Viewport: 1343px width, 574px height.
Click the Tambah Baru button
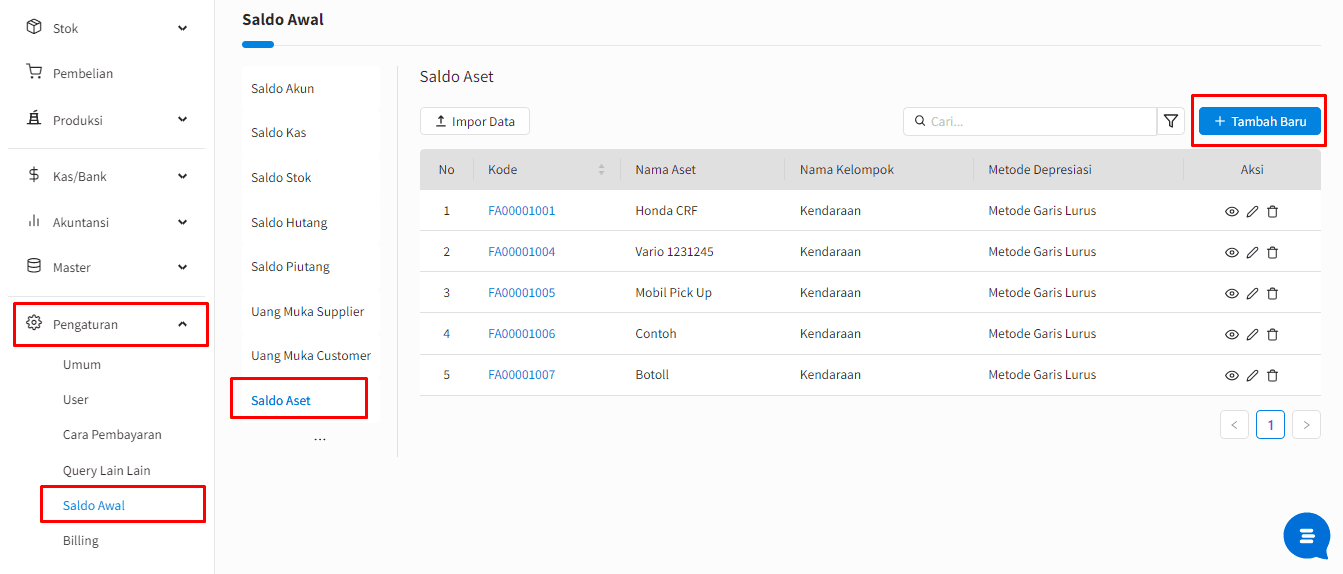[x=1259, y=121]
